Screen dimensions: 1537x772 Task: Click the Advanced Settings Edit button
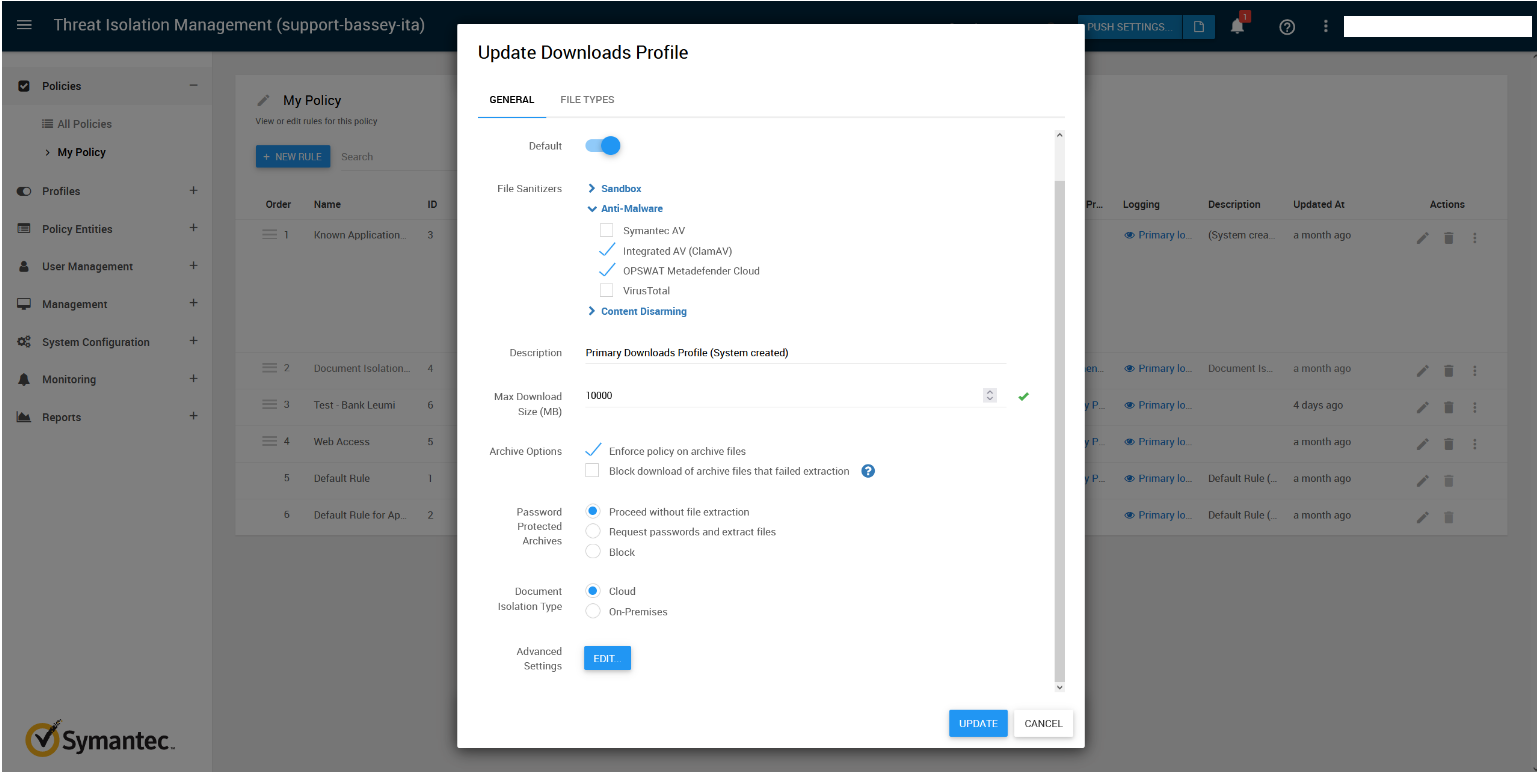(607, 658)
